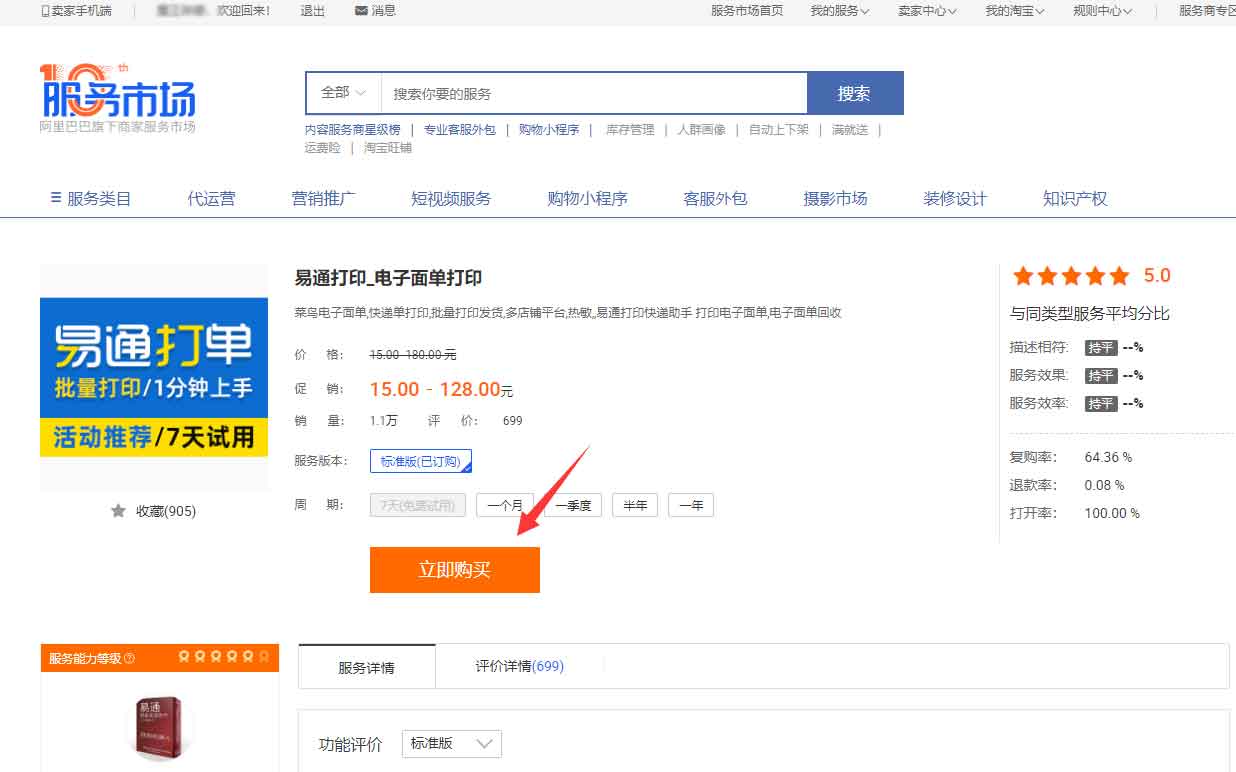This screenshot has width=1236, height=772.
Task: Open the 代运营 navigation menu
Action: (212, 198)
